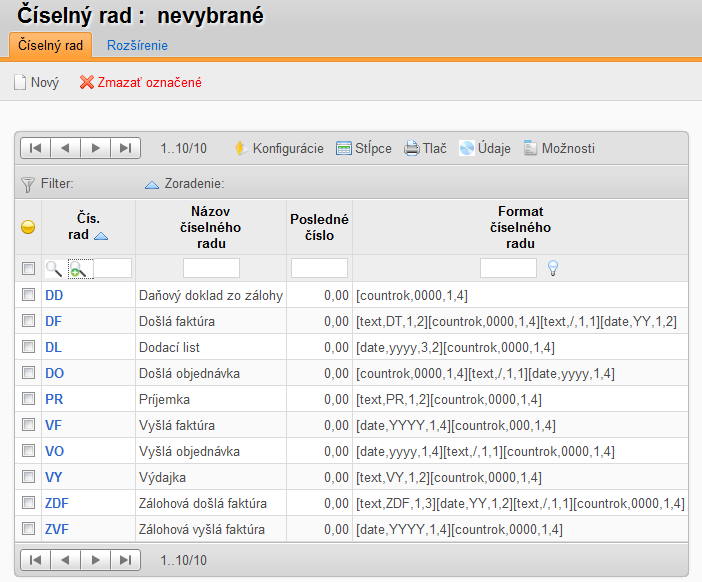Click the Format číselného radu column header
This screenshot has height=582, width=702.
(x=520, y=227)
